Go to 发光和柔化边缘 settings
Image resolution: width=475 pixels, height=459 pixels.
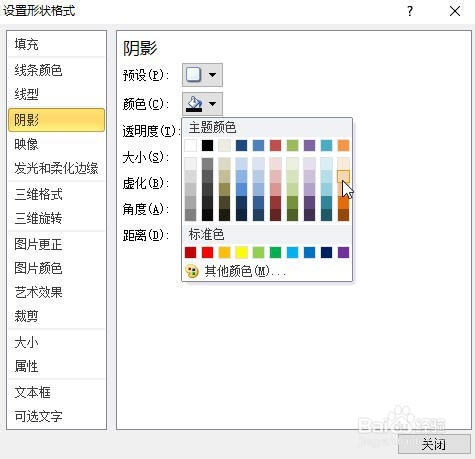(x=56, y=168)
